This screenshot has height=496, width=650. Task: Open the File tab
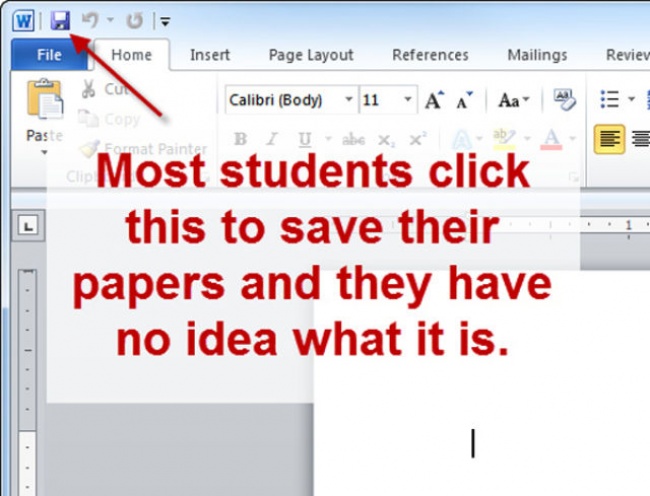point(49,55)
